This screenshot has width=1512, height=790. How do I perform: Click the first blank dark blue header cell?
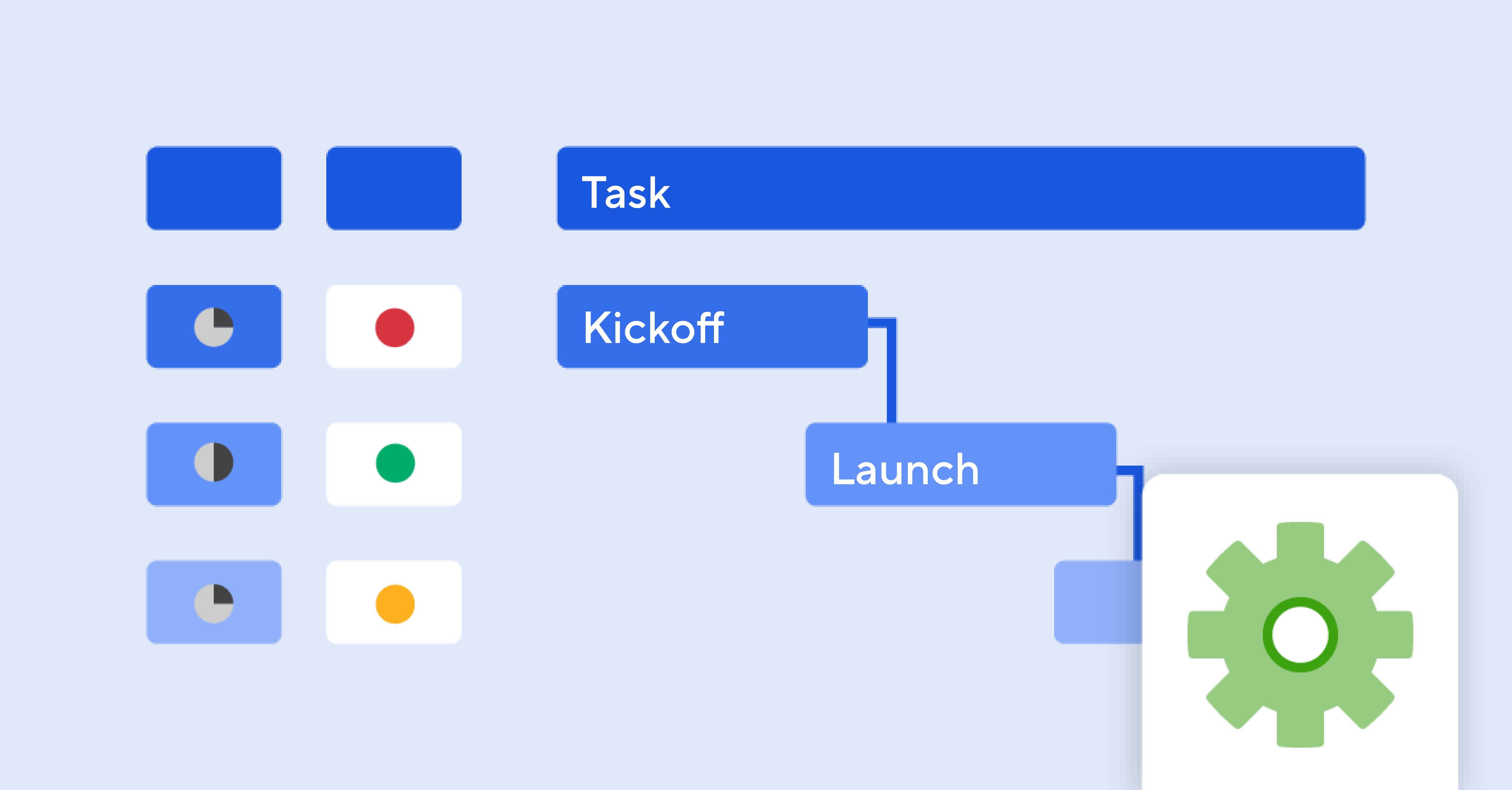[x=214, y=188]
